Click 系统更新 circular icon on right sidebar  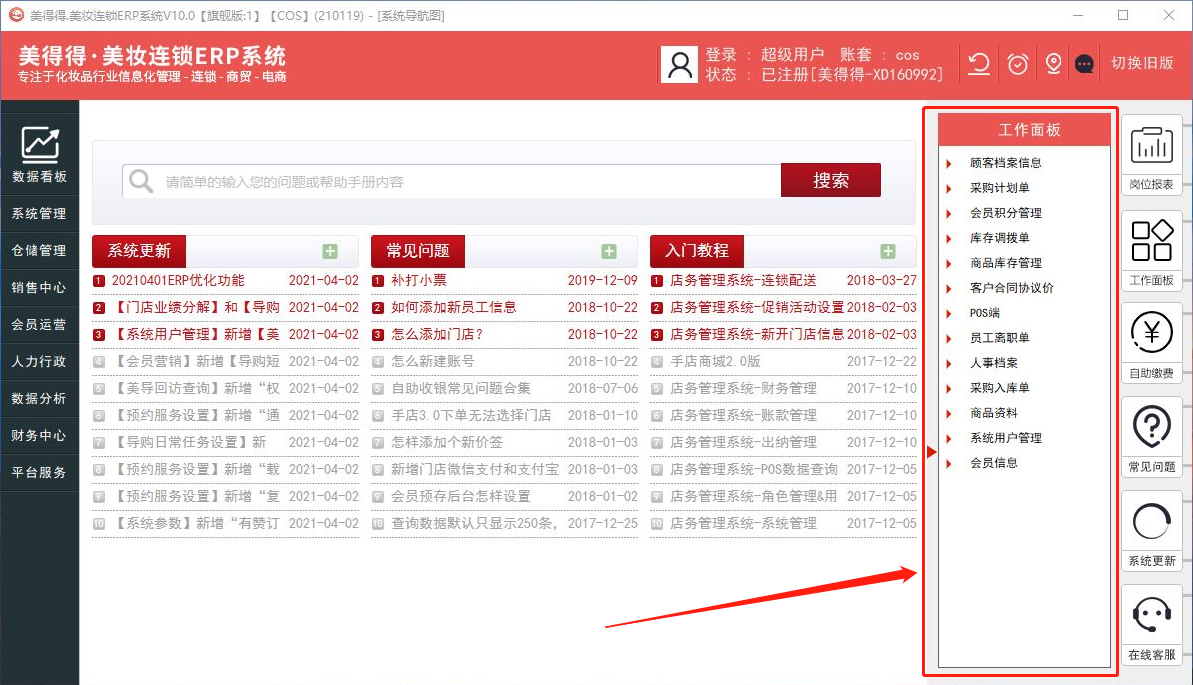(x=1151, y=522)
